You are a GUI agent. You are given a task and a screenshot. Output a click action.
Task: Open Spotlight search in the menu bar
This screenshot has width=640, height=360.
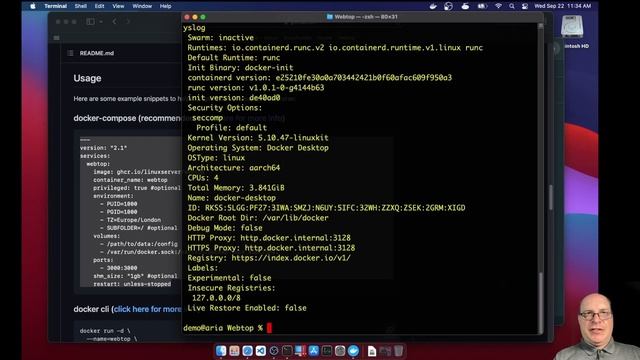pyautogui.click(x=512, y=6)
